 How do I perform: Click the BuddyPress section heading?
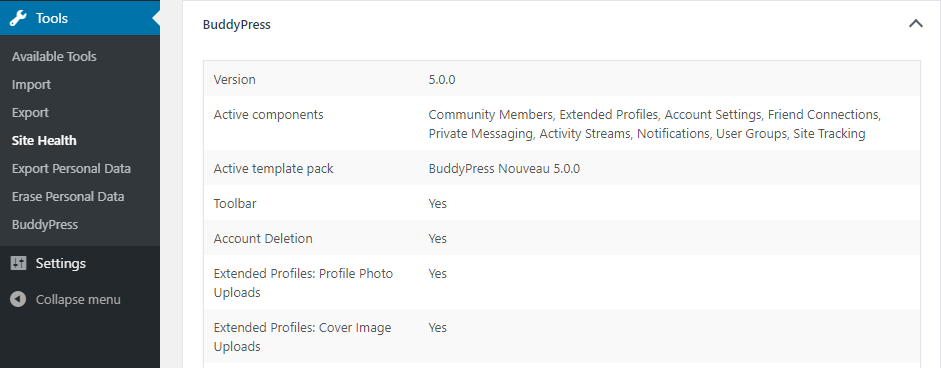[x=236, y=25]
